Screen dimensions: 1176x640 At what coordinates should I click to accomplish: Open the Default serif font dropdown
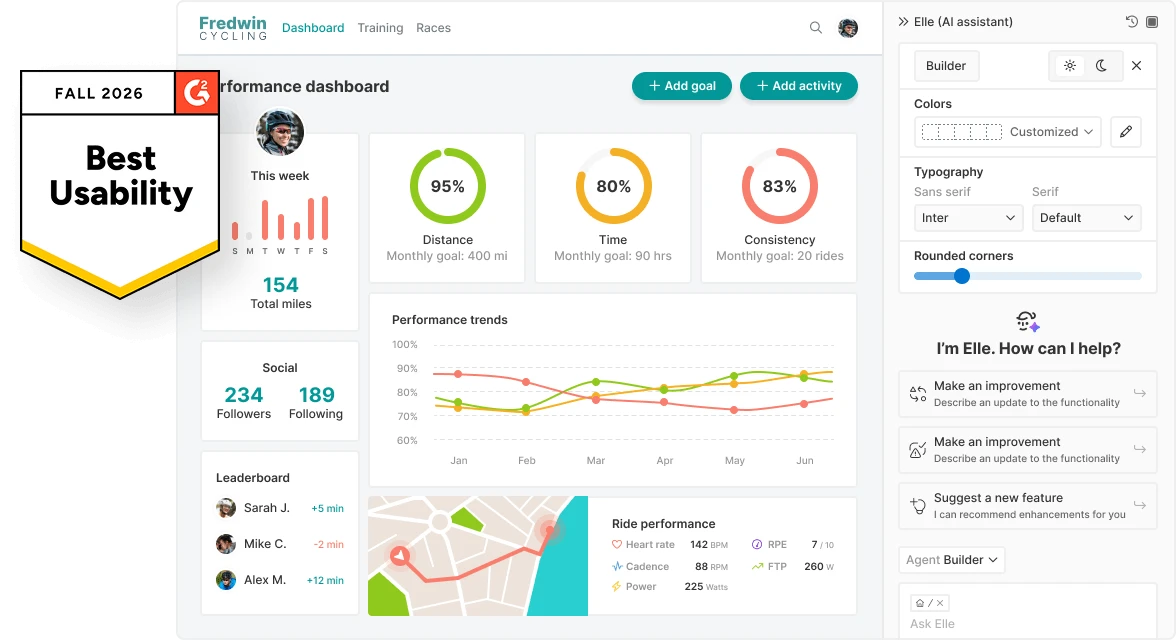[1086, 218]
